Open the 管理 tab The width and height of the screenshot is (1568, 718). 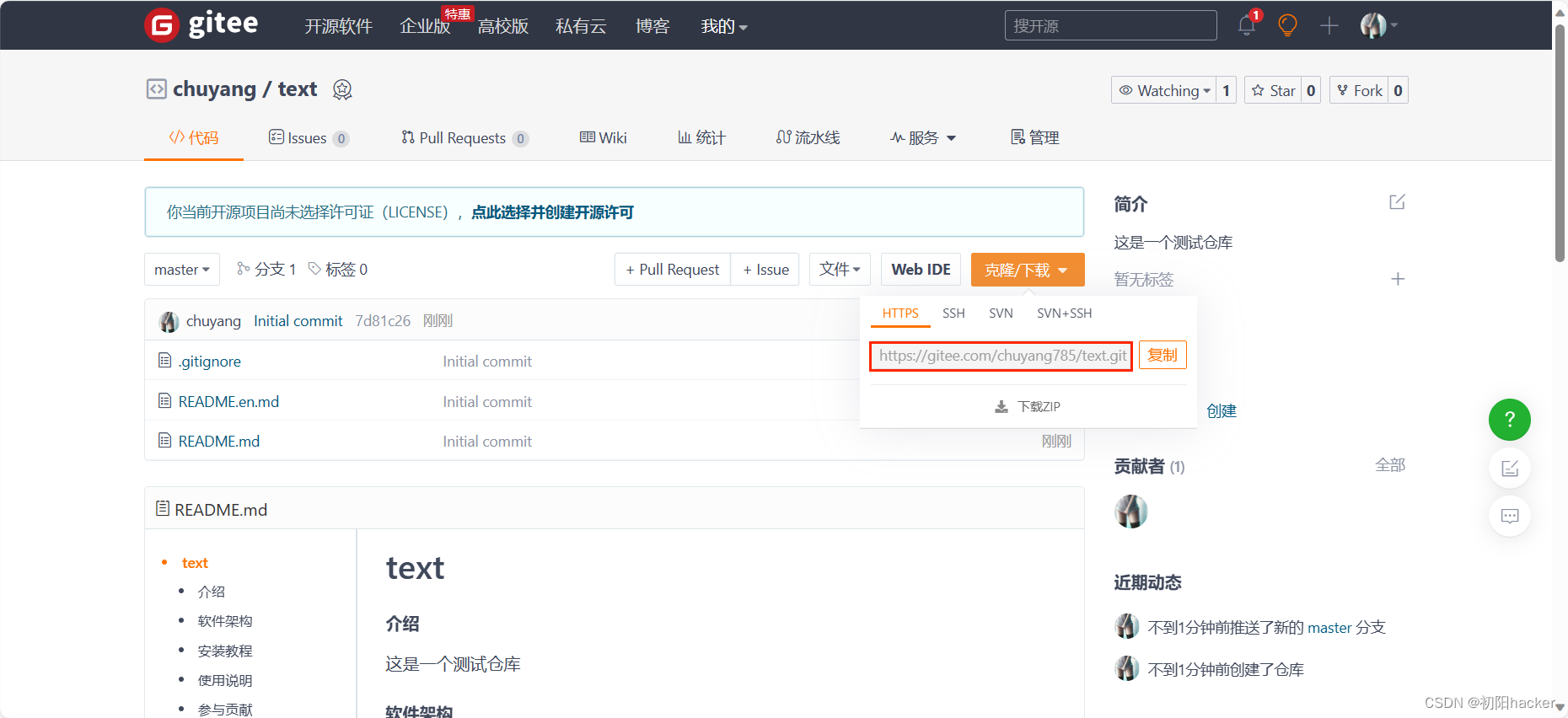(1034, 137)
